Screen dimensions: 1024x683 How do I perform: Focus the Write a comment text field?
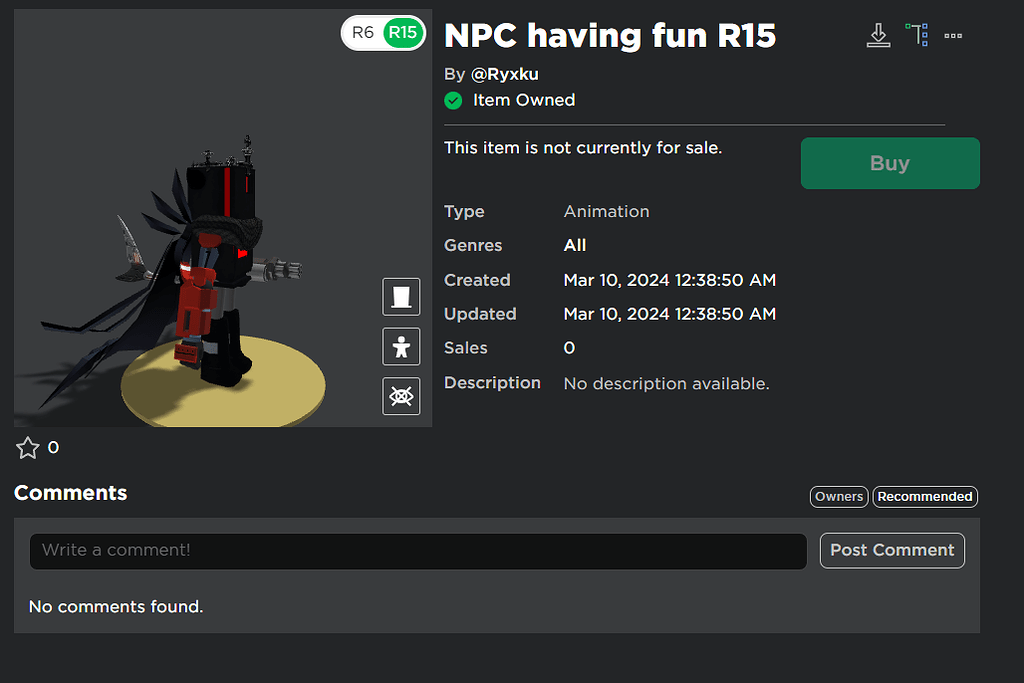tap(418, 551)
